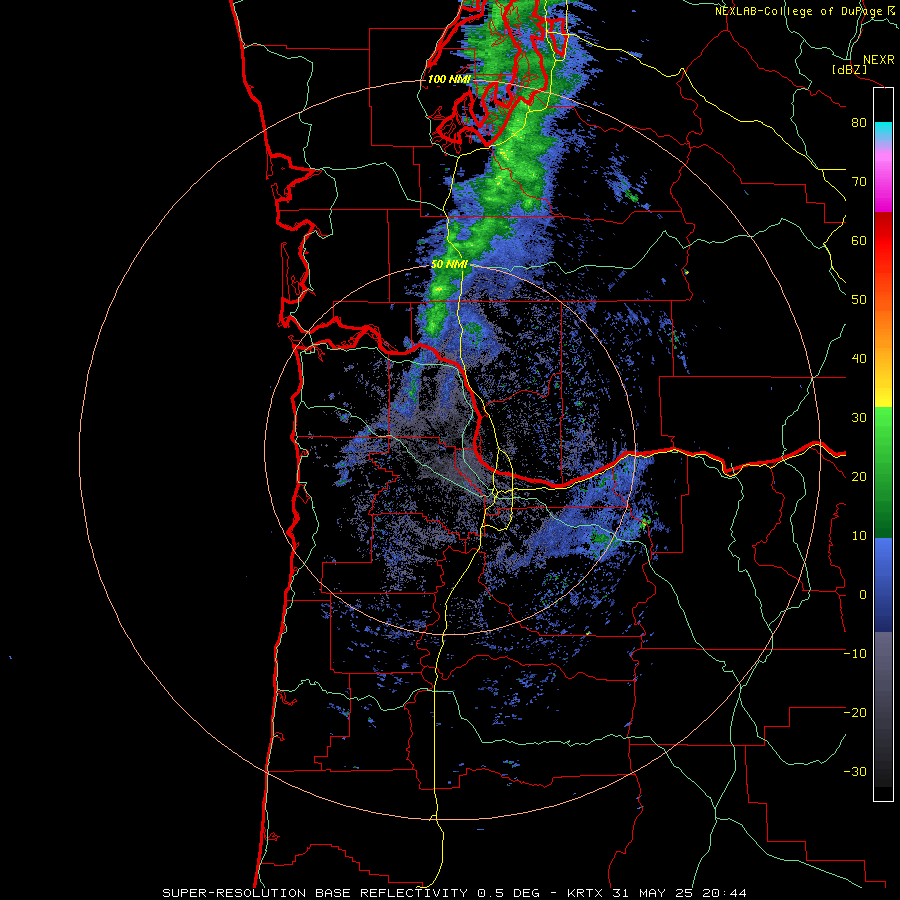
Task: Click the -10 dBZ scale value
Action: [x=855, y=654]
